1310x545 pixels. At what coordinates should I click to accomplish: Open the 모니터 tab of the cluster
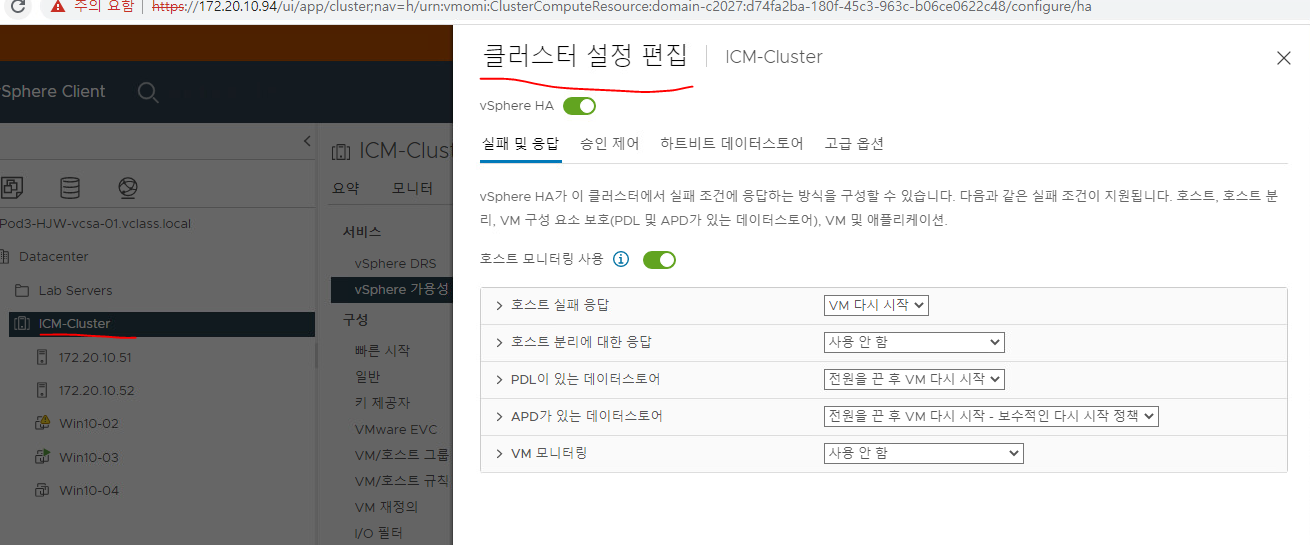pos(412,188)
